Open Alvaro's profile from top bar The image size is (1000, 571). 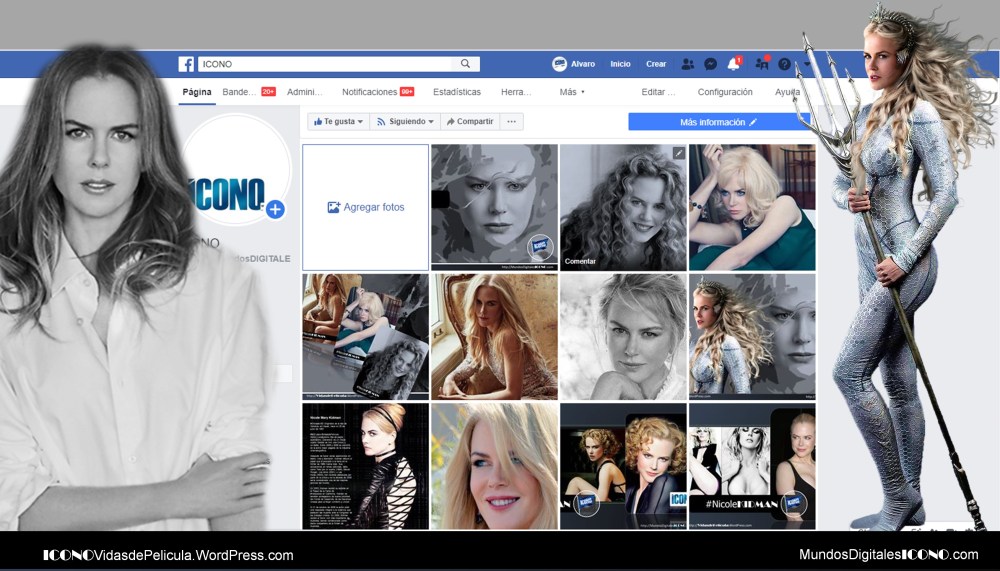coord(573,64)
